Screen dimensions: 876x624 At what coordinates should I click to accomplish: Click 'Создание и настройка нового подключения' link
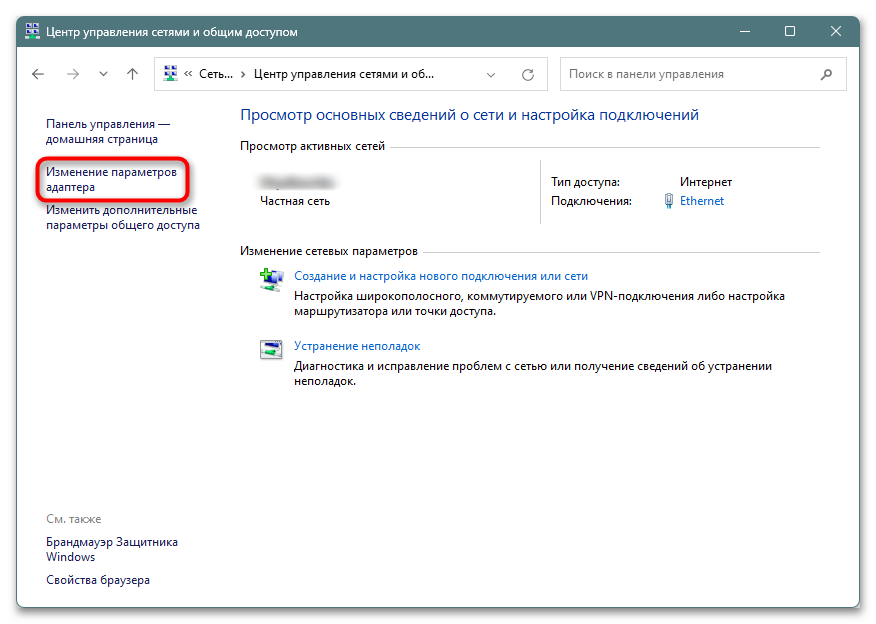(x=441, y=276)
